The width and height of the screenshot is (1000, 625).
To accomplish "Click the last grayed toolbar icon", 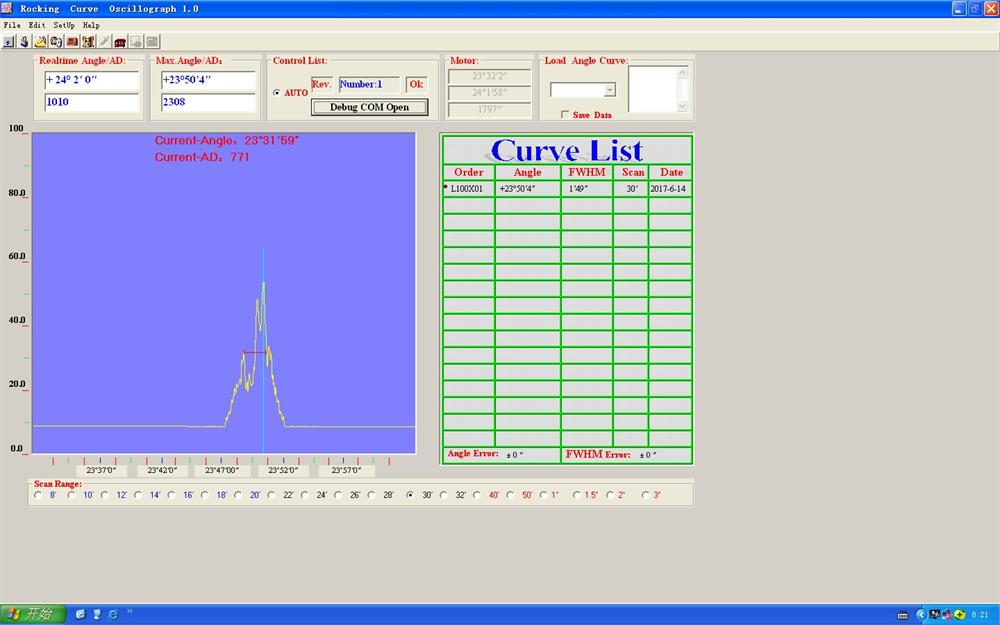I will (152, 41).
